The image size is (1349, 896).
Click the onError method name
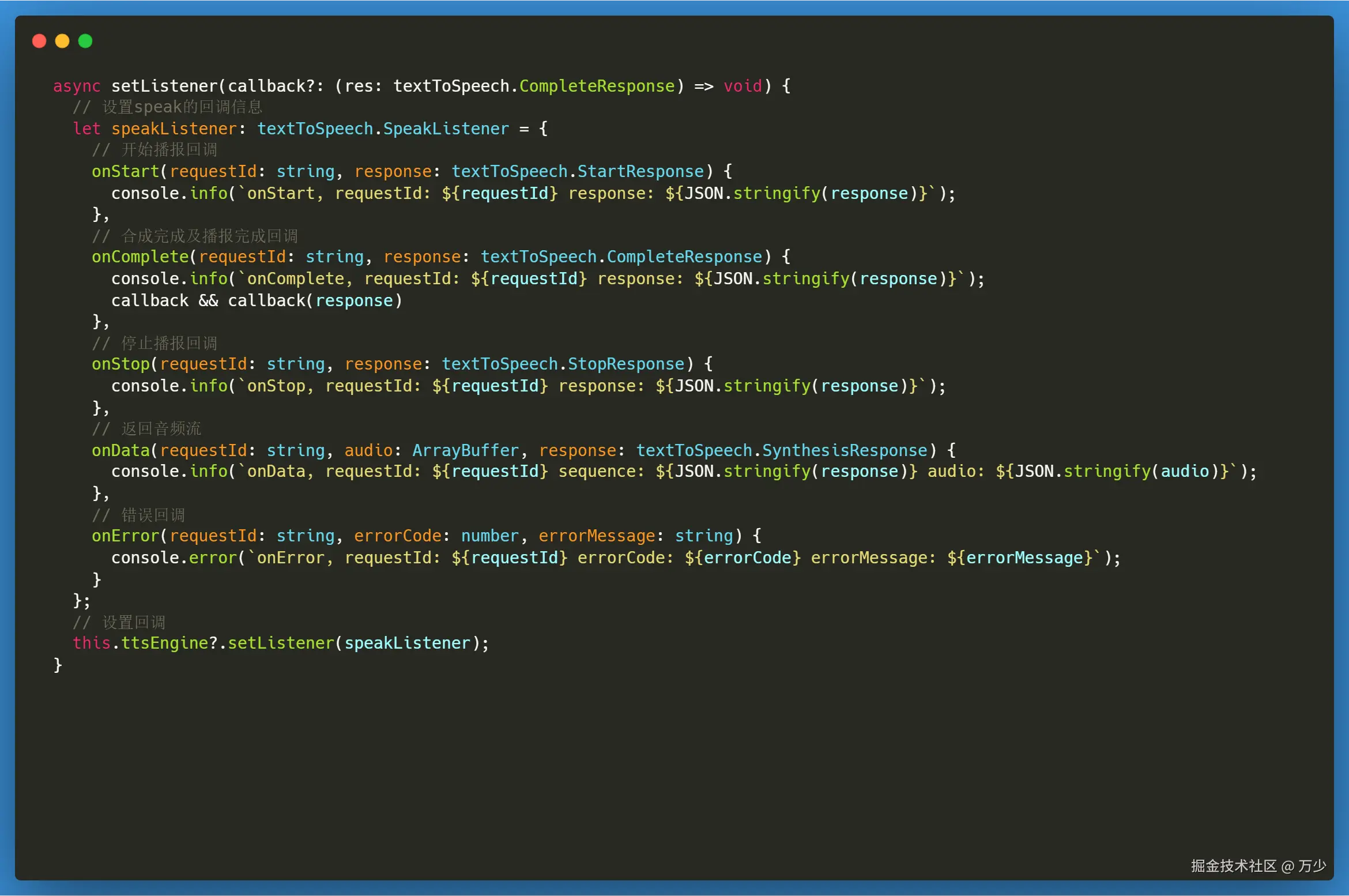click(125, 536)
